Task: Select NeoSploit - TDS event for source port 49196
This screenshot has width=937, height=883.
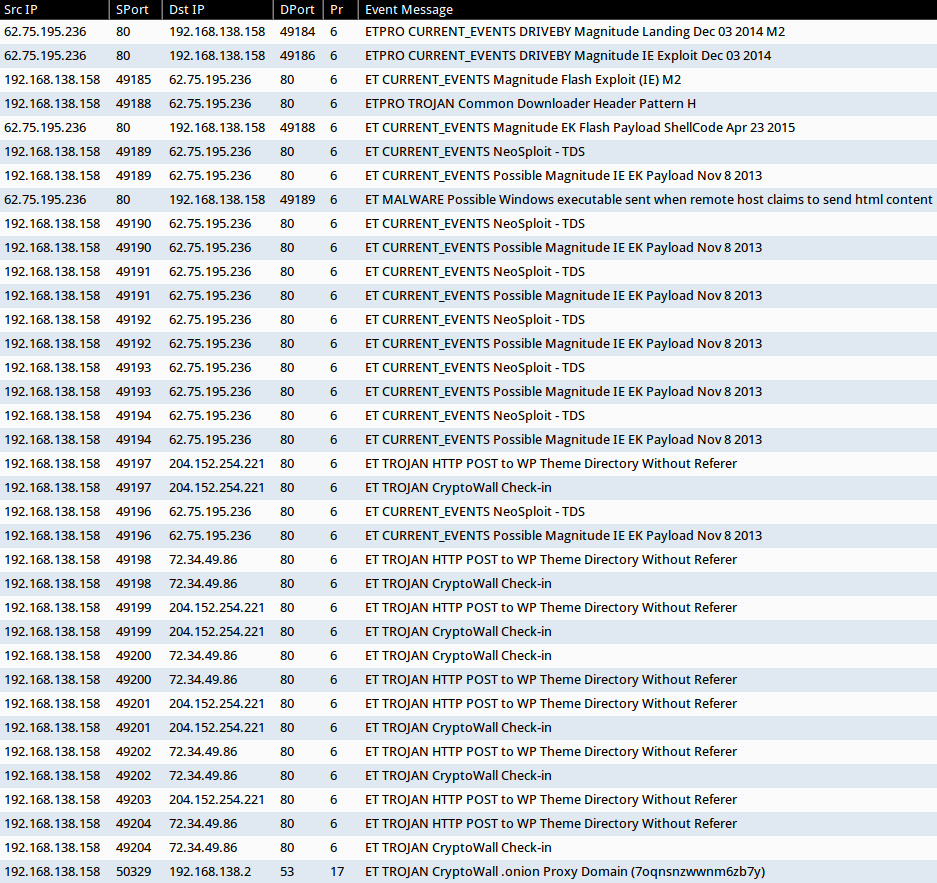Action: (468, 511)
